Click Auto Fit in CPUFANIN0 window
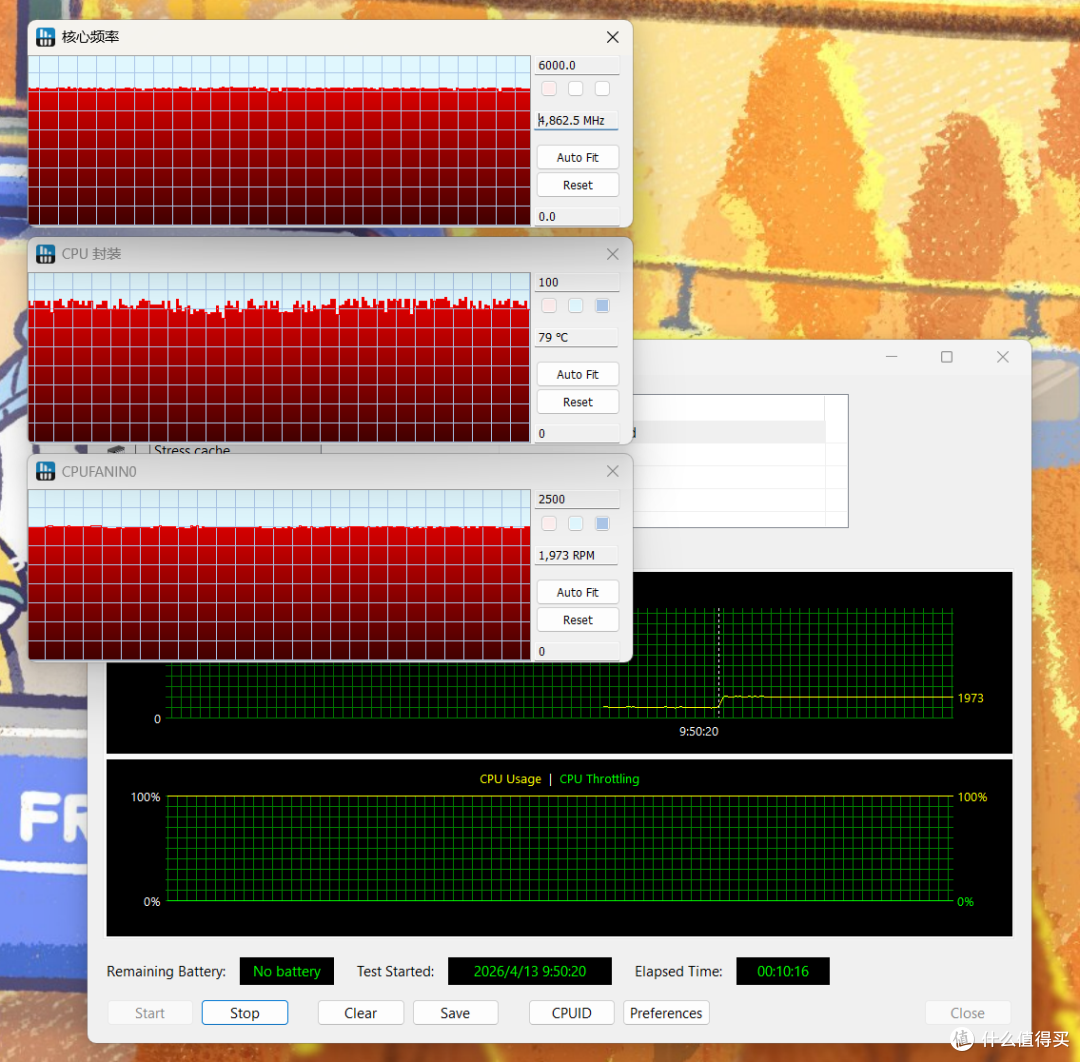 click(577, 592)
